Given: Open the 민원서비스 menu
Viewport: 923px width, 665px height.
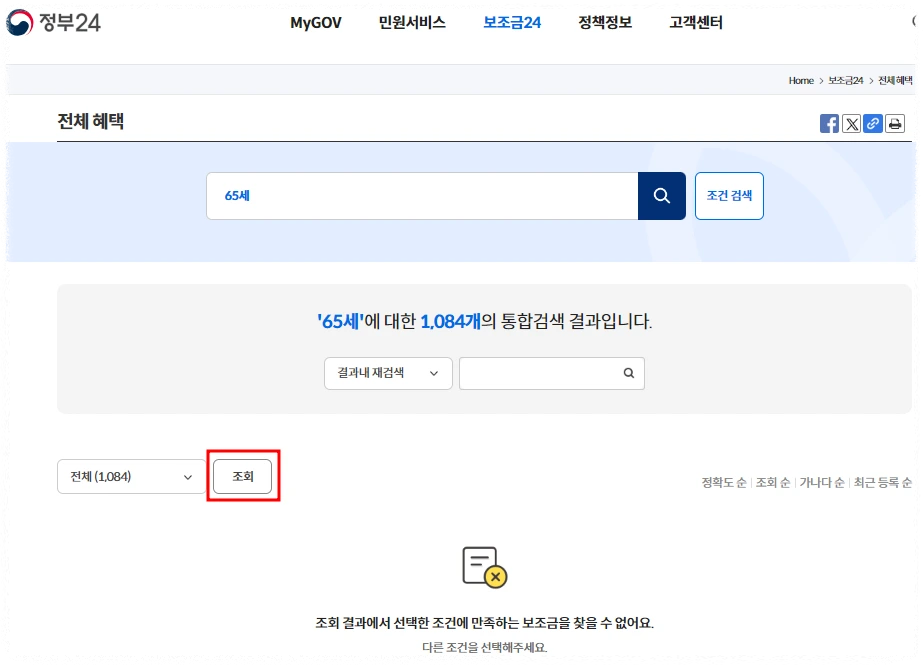Looking at the screenshot, I should click(x=412, y=22).
